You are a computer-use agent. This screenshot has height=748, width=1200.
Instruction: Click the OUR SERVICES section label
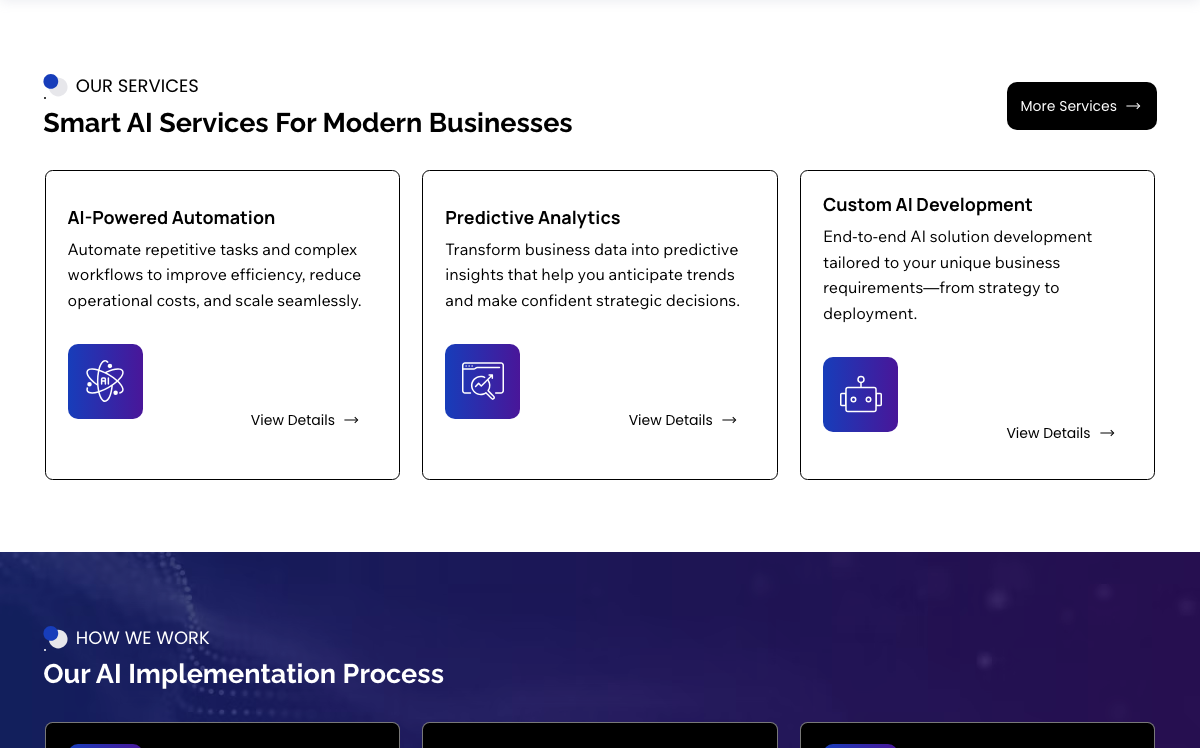137,86
